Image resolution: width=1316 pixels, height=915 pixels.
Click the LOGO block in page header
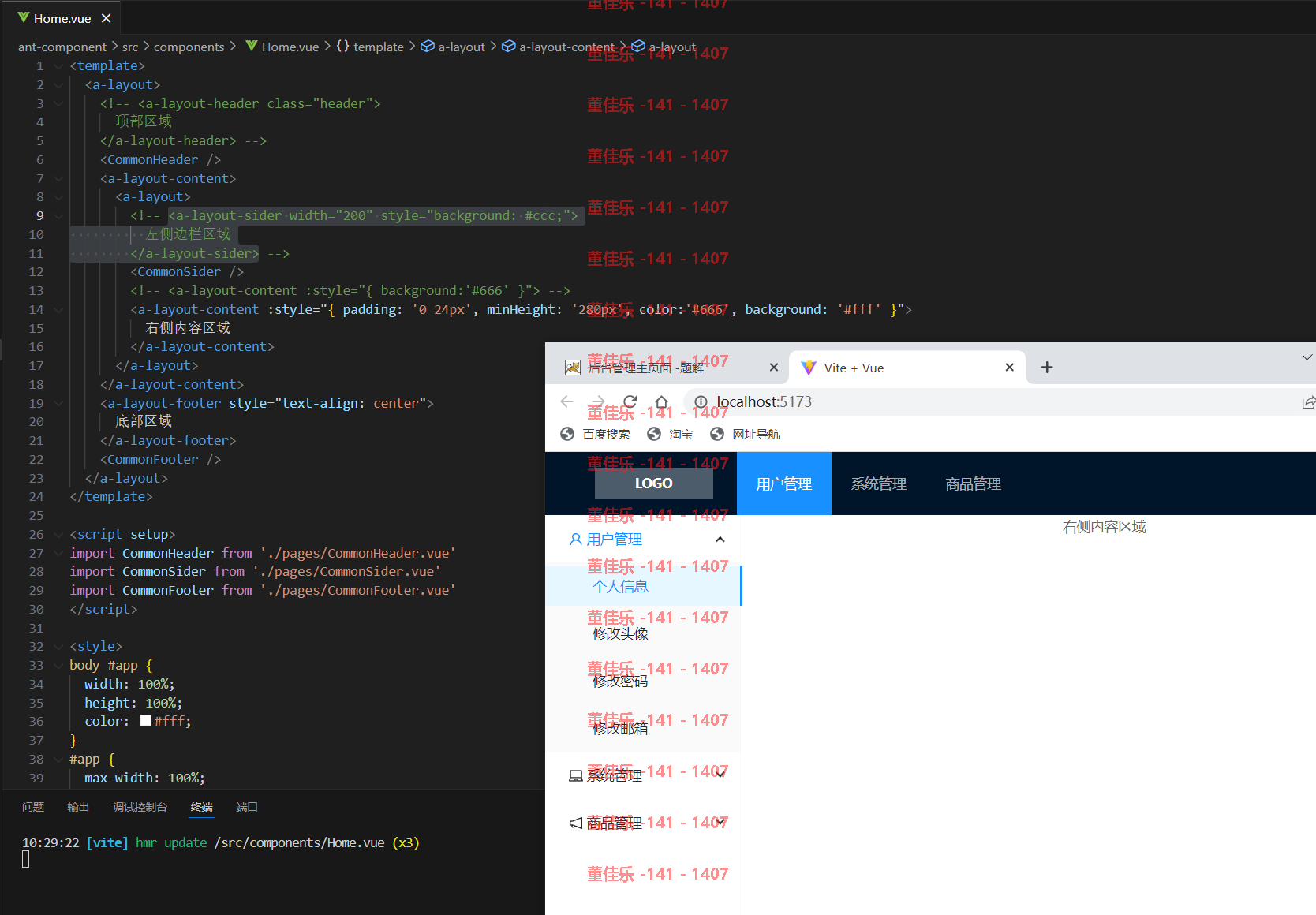click(x=654, y=484)
